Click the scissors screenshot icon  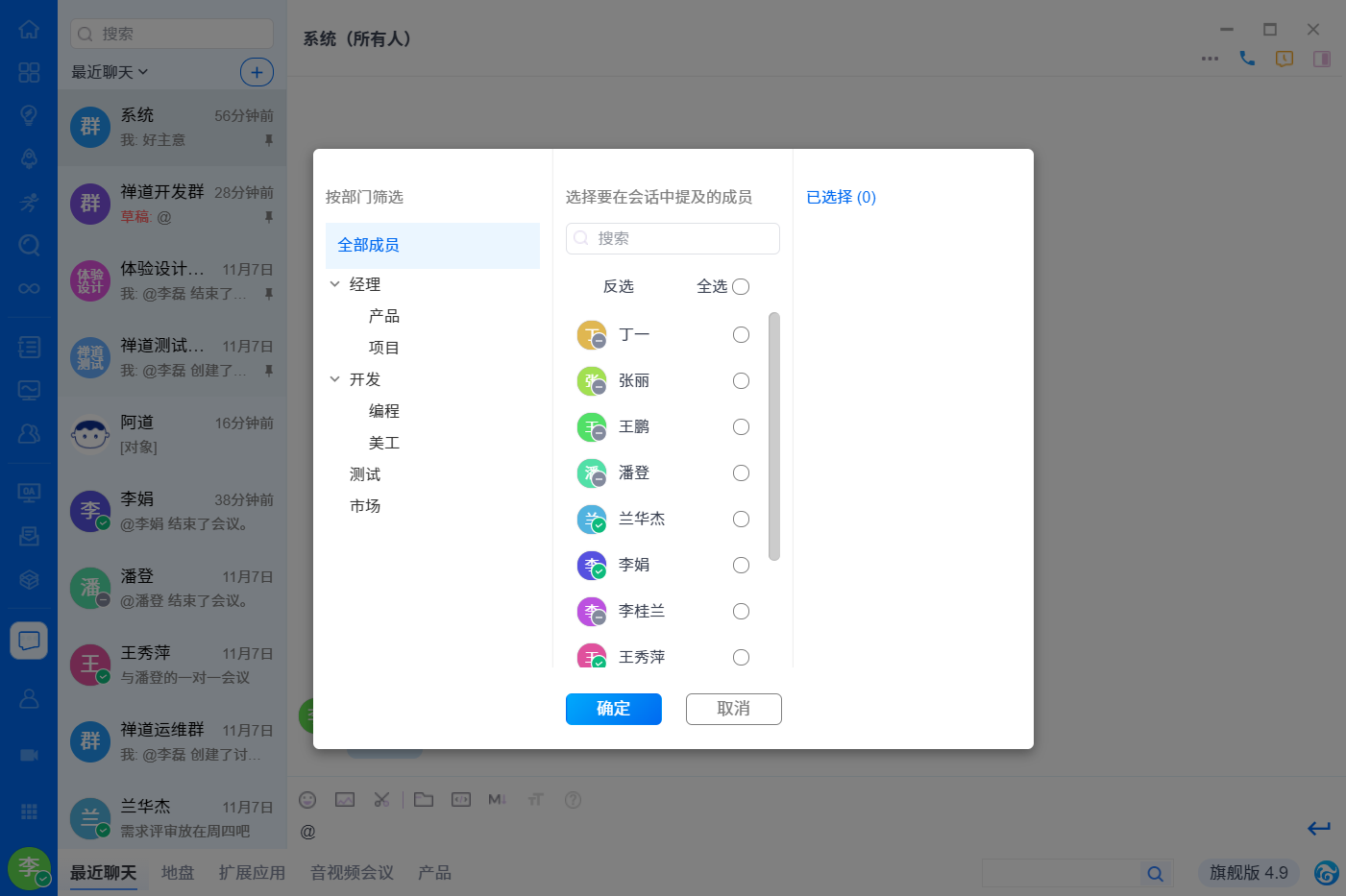[381, 799]
